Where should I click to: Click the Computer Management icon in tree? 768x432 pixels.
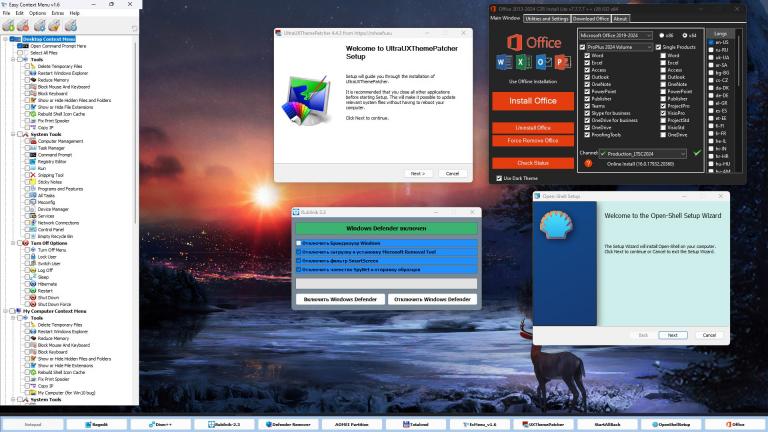(33, 141)
